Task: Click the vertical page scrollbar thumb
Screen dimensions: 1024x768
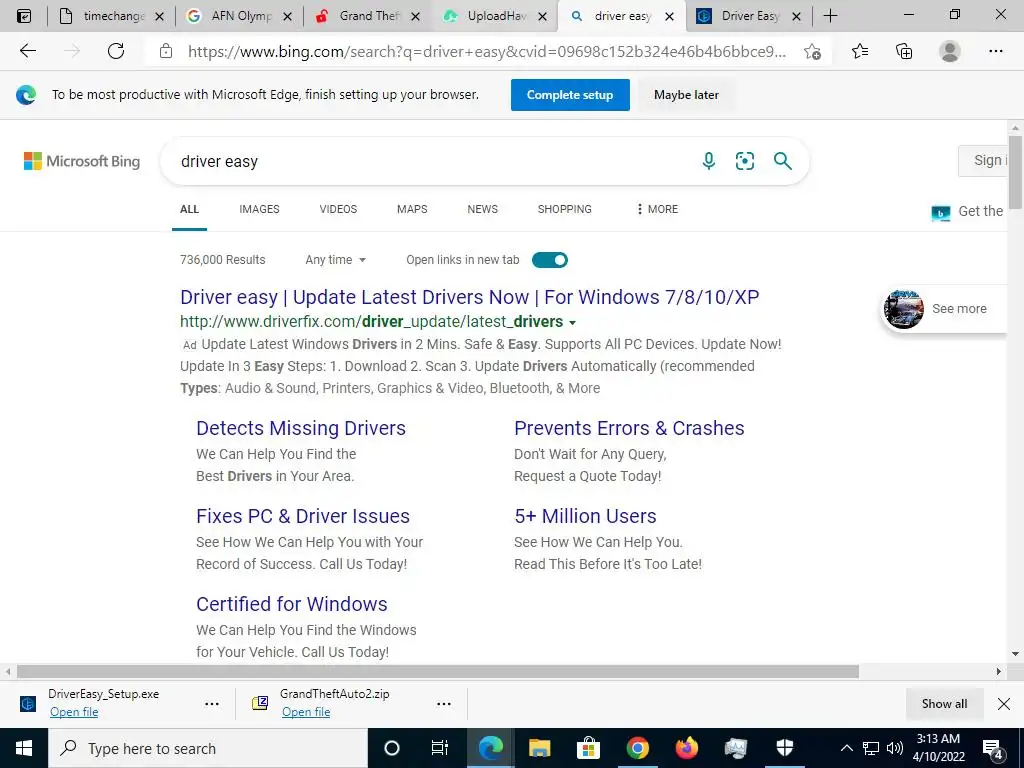Action: (x=1015, y=172)
